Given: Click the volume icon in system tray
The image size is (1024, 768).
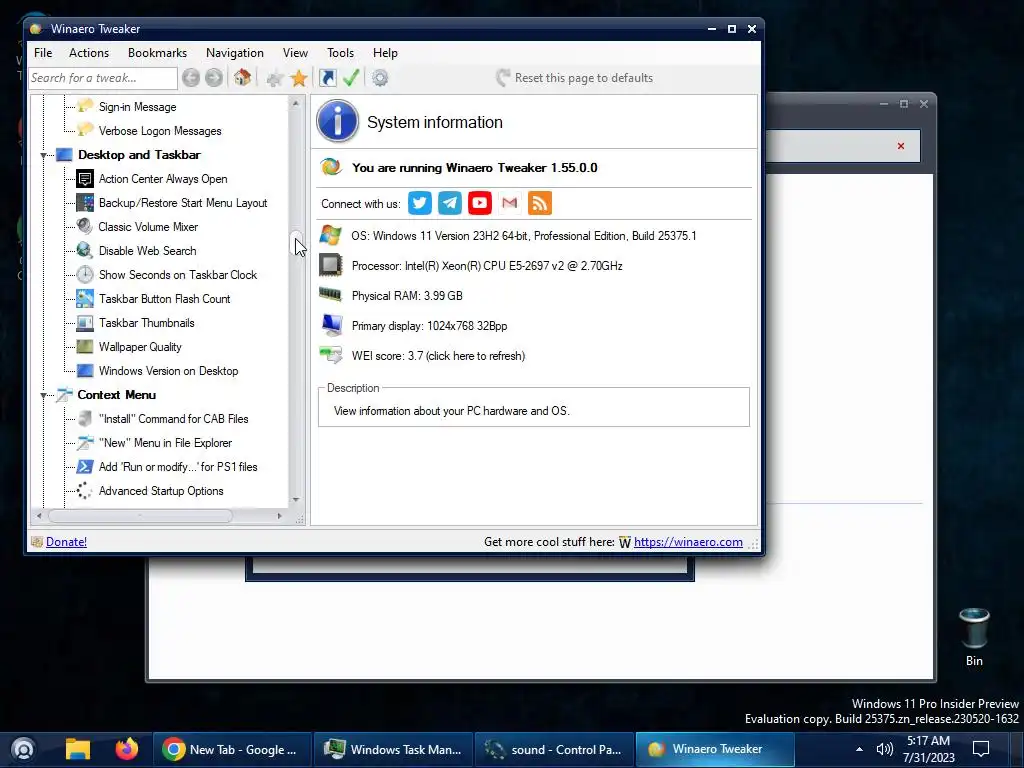Looking at the screenshot, I should [884, 749].
